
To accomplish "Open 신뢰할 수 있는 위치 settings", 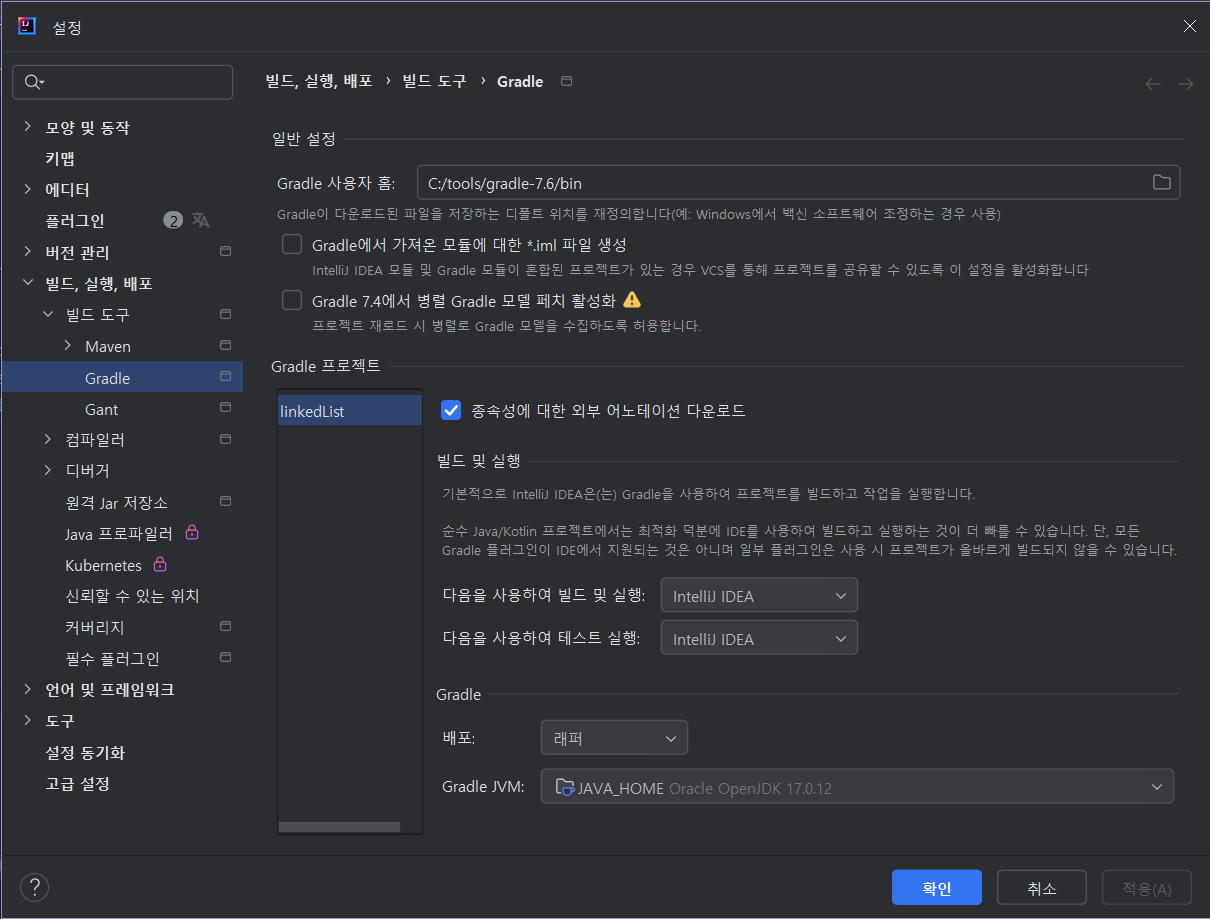I will pos(132,596).
